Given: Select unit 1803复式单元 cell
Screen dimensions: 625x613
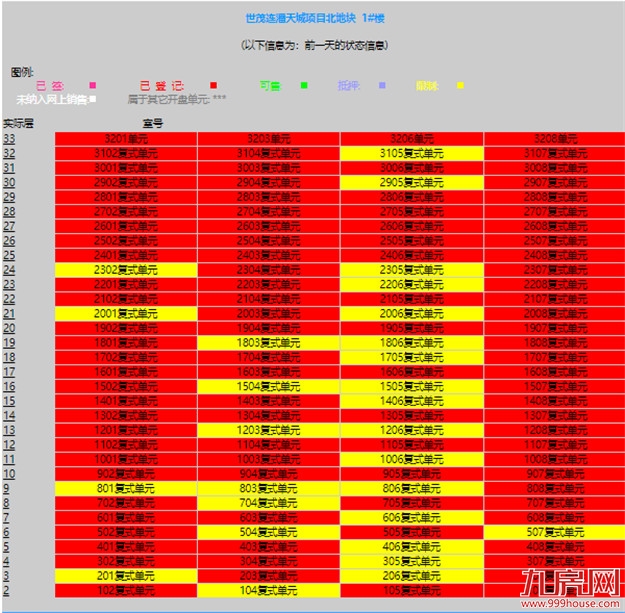Looking at the screenshot, I should pyautogui.click(x=269, y=342).
